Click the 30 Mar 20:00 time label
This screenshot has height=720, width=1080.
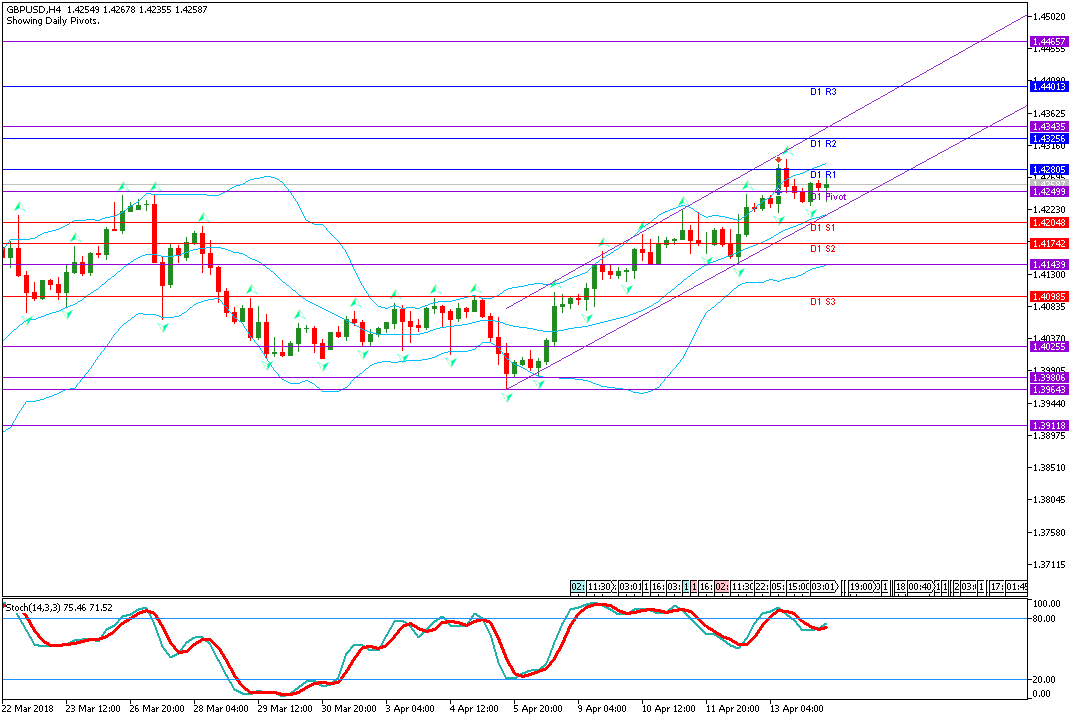[349, 709]
